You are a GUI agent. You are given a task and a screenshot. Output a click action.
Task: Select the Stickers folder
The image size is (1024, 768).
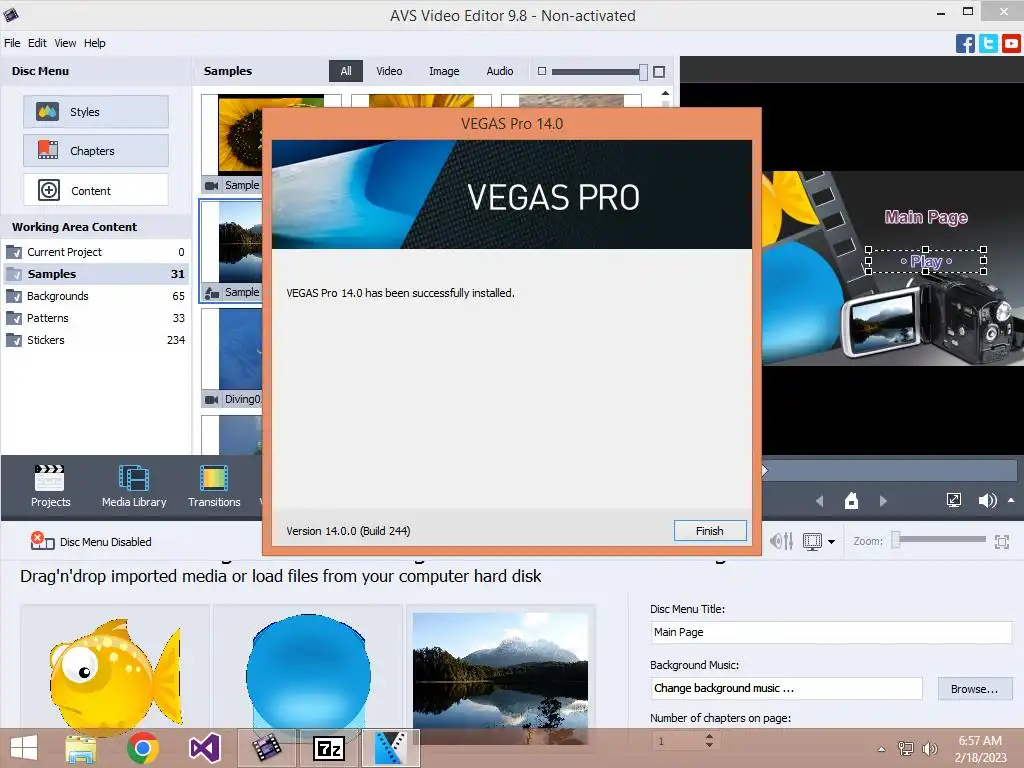click(95, 340)
